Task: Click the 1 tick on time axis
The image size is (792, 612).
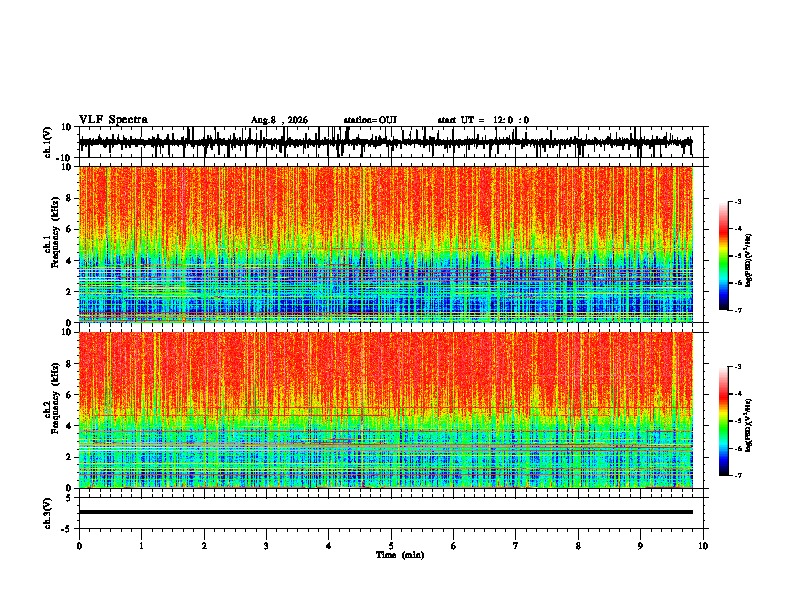Action: [x=141, y=546]
